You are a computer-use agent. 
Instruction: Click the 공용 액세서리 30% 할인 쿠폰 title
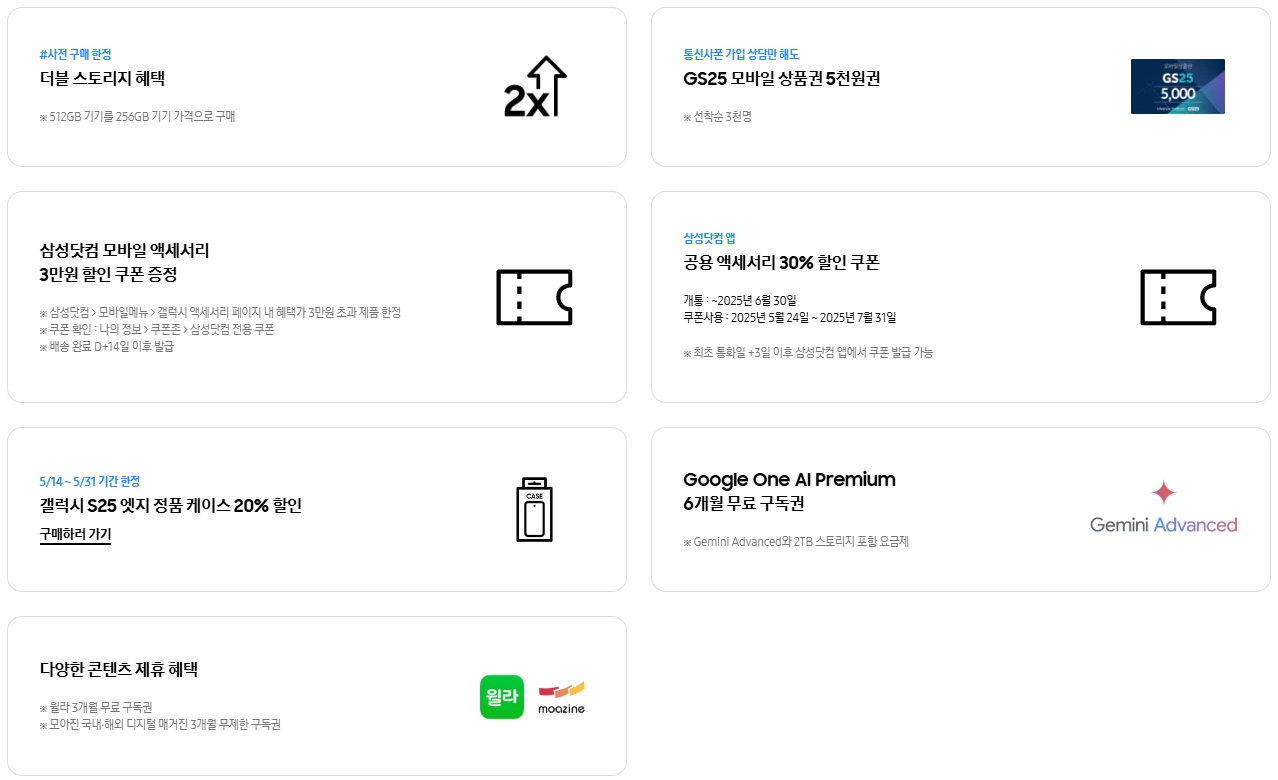pyautogui.click(x=781, y=263)
